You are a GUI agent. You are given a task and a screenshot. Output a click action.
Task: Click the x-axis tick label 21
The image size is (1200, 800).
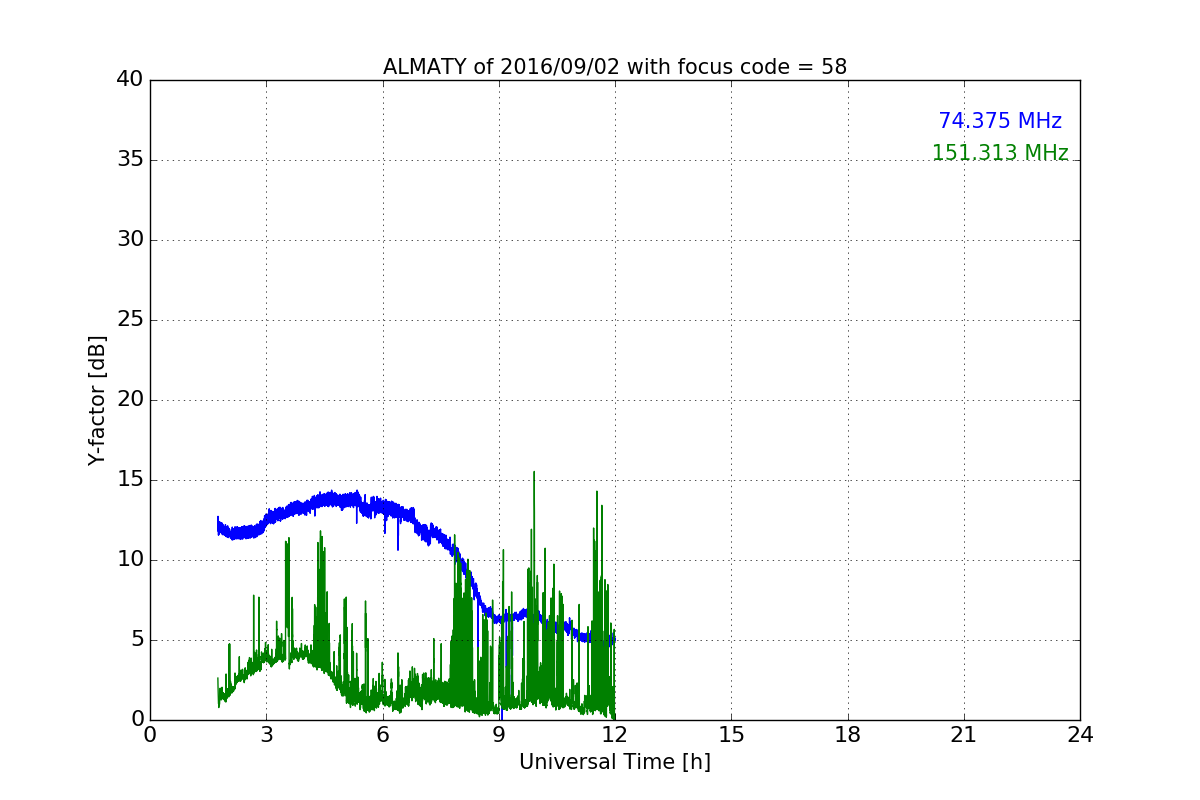pos(964,735)
